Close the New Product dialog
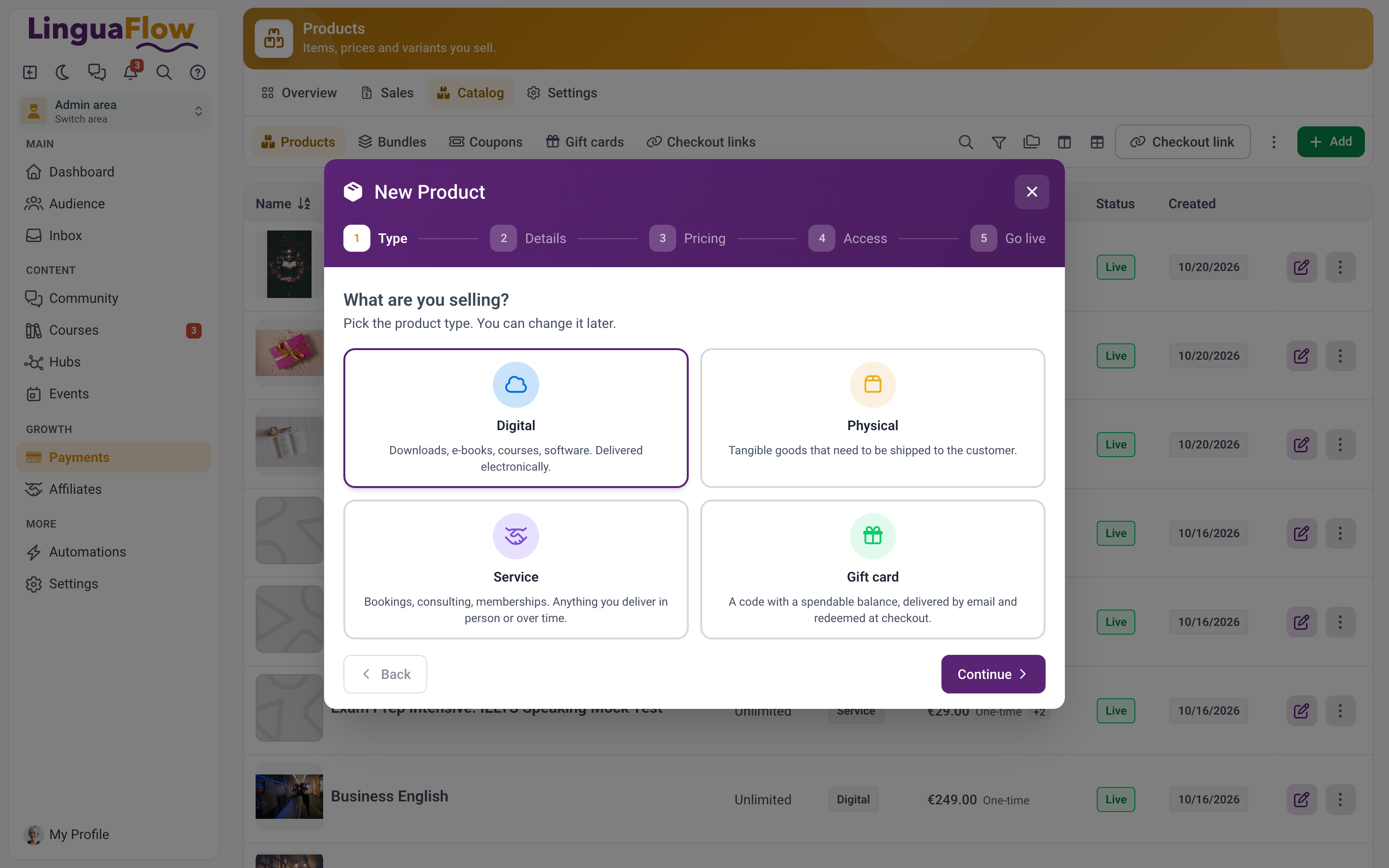Screen dimensions: 1389x868 [x=1032, y=192]
